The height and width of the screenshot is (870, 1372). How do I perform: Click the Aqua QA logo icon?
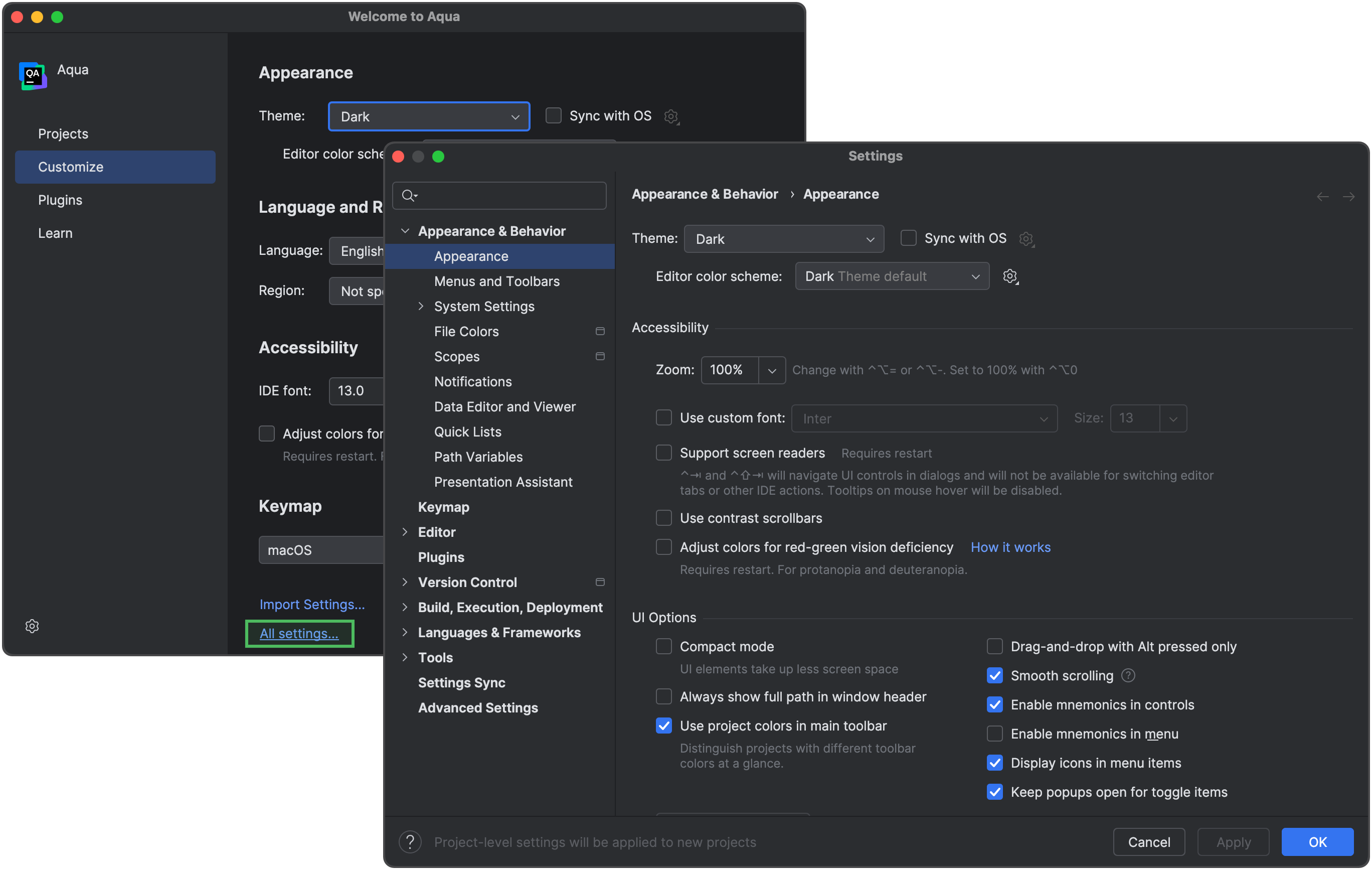pos(33,75)
